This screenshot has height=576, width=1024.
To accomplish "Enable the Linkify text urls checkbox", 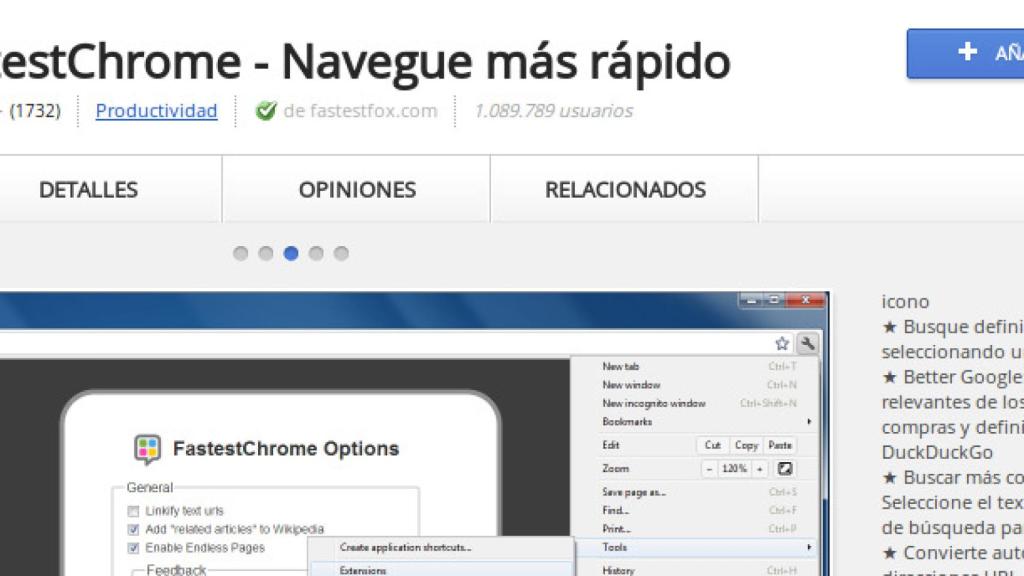I will click(132, 510).
